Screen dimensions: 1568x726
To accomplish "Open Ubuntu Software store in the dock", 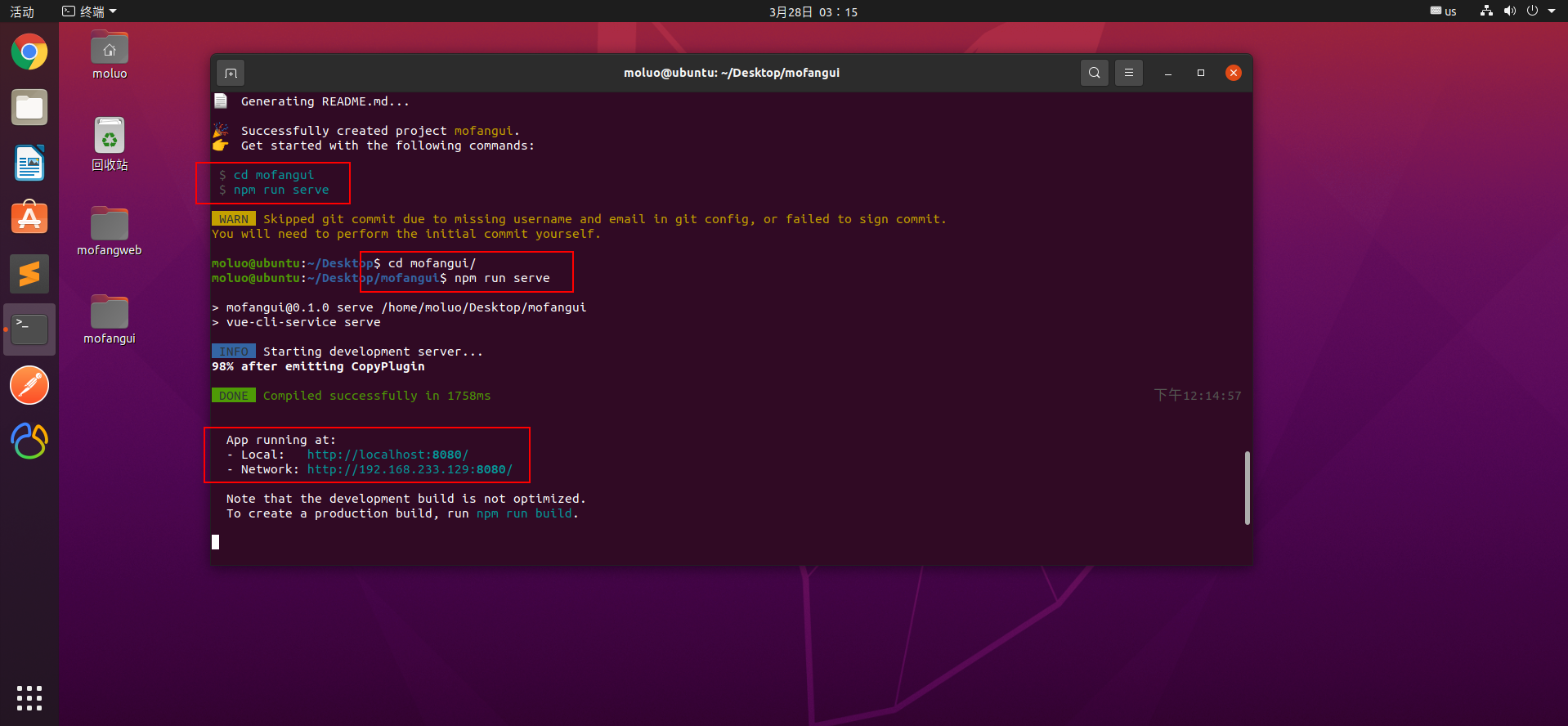I will [29, 218].
